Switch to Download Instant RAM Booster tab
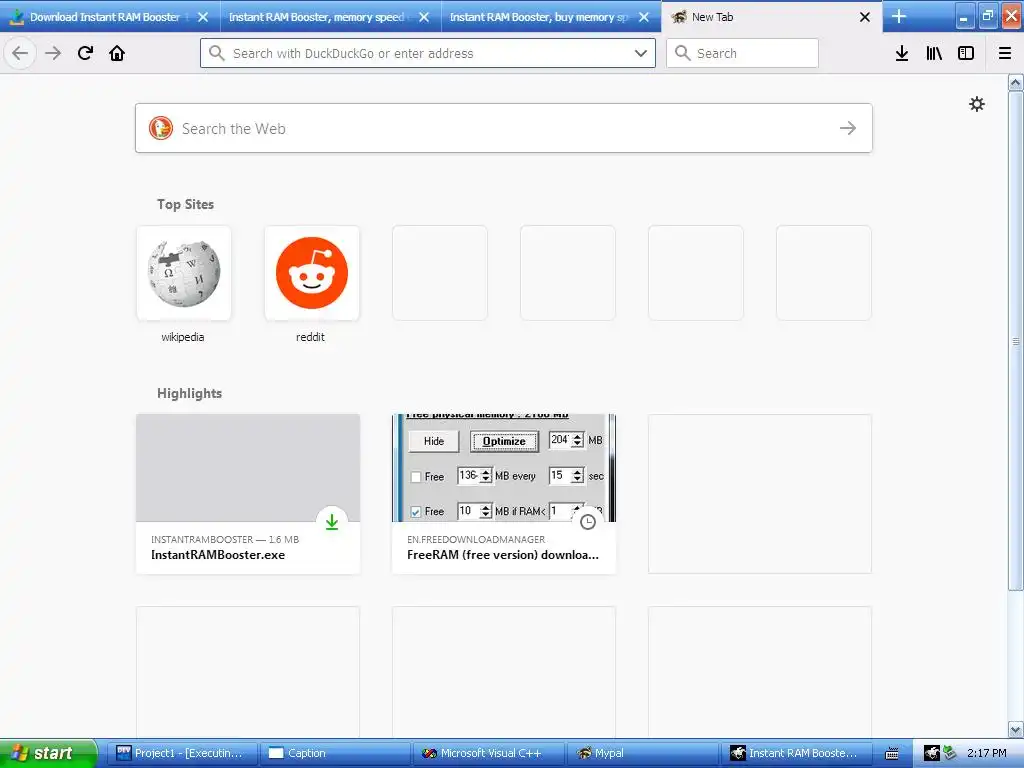This screenshot has height=768, width=1024. tap(110, 16)
